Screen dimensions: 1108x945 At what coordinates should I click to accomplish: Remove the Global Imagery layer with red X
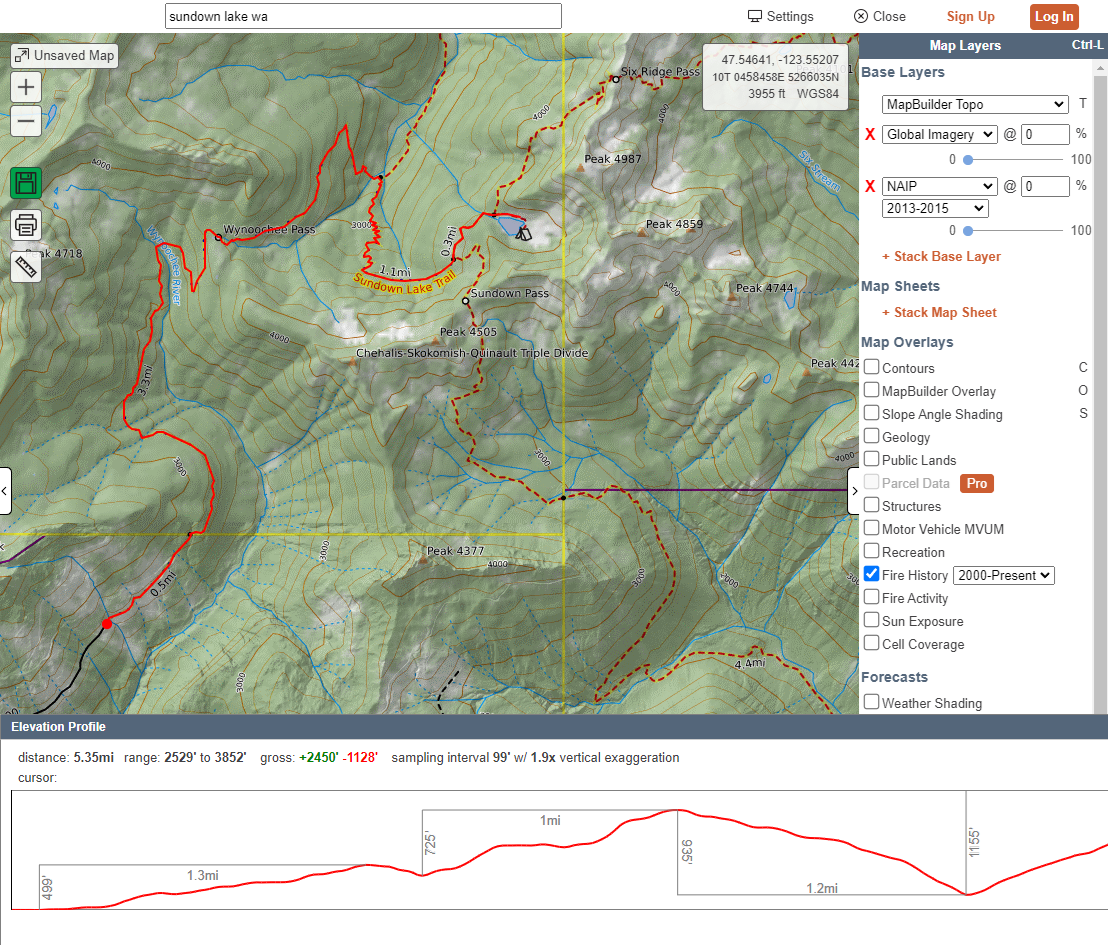870,134
